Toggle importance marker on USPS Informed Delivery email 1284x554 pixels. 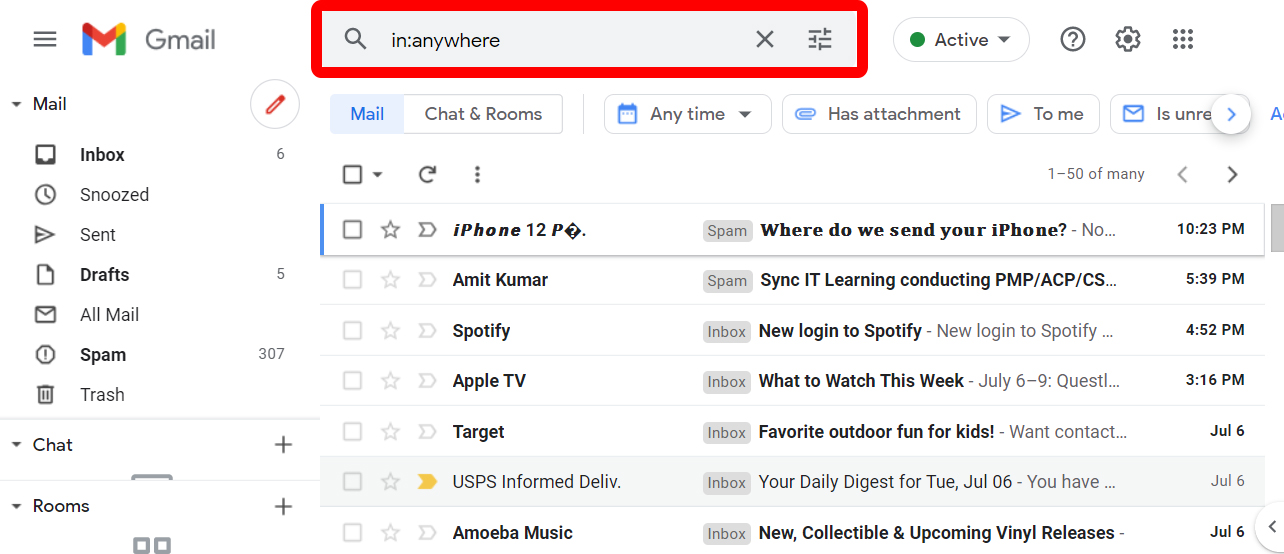[x=427, y=482]
